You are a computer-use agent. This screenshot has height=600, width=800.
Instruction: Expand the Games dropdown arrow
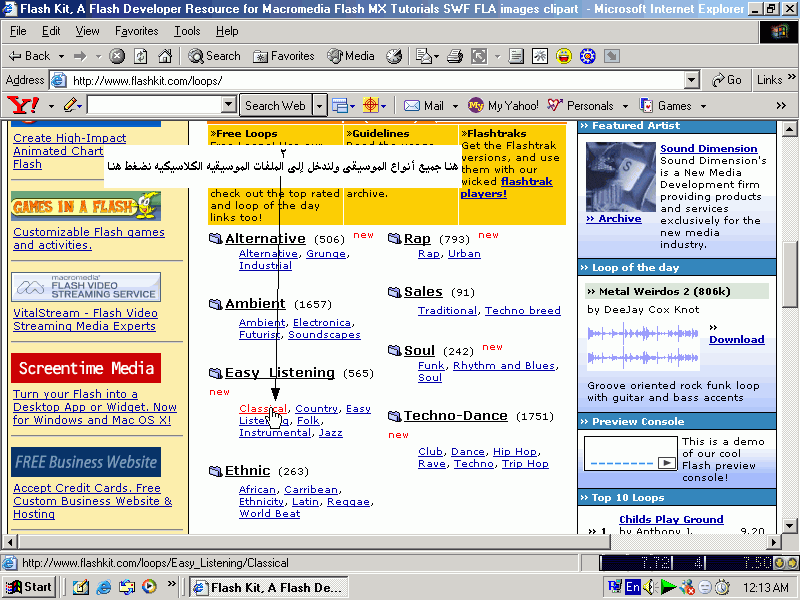[x=703, y=106]
